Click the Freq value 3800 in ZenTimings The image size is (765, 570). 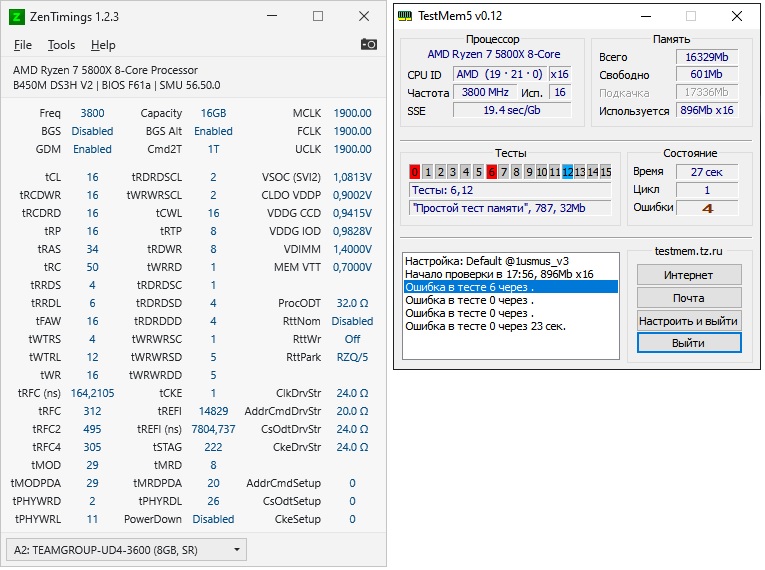click(x=92, y=113)
